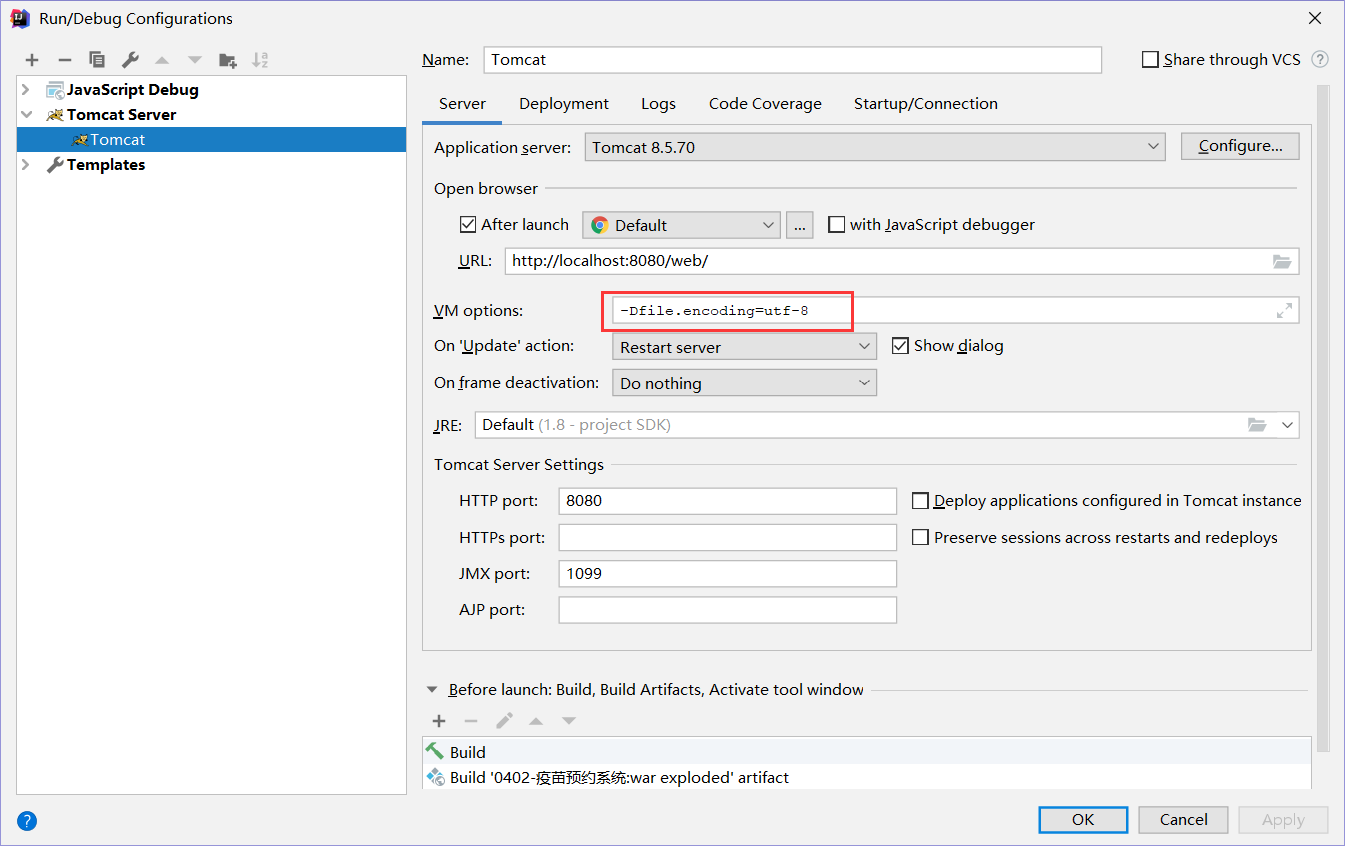Create new folder icon in toolbar

[x=228, y=60]
